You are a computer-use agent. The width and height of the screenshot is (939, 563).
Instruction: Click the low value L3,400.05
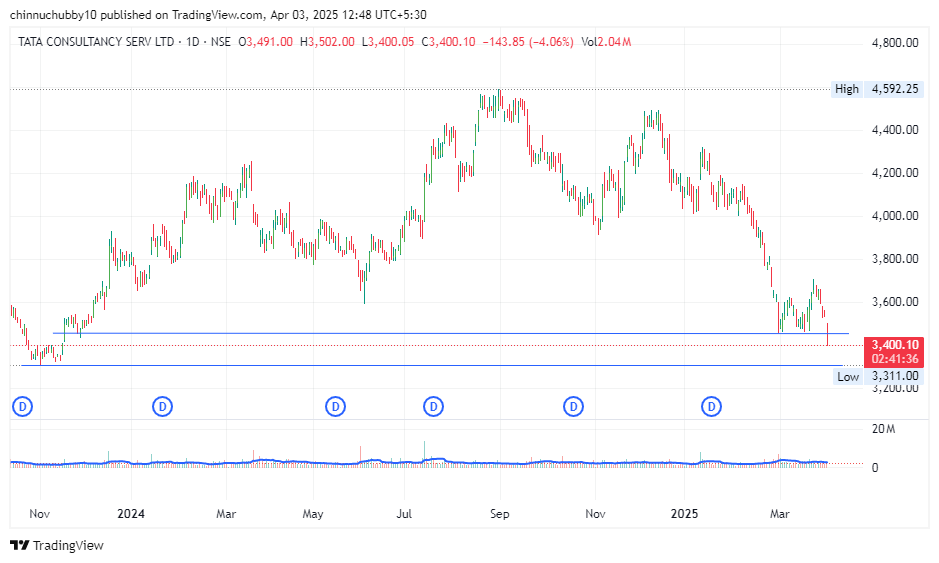[388, 42]
